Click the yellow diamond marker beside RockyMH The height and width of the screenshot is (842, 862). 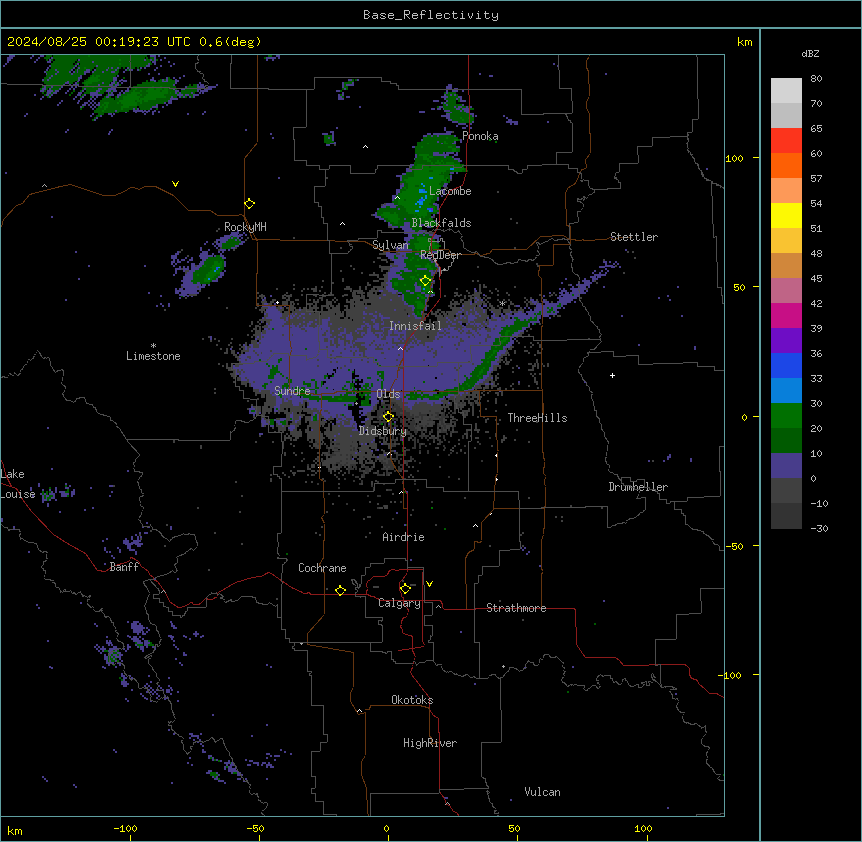coord(249,204)
